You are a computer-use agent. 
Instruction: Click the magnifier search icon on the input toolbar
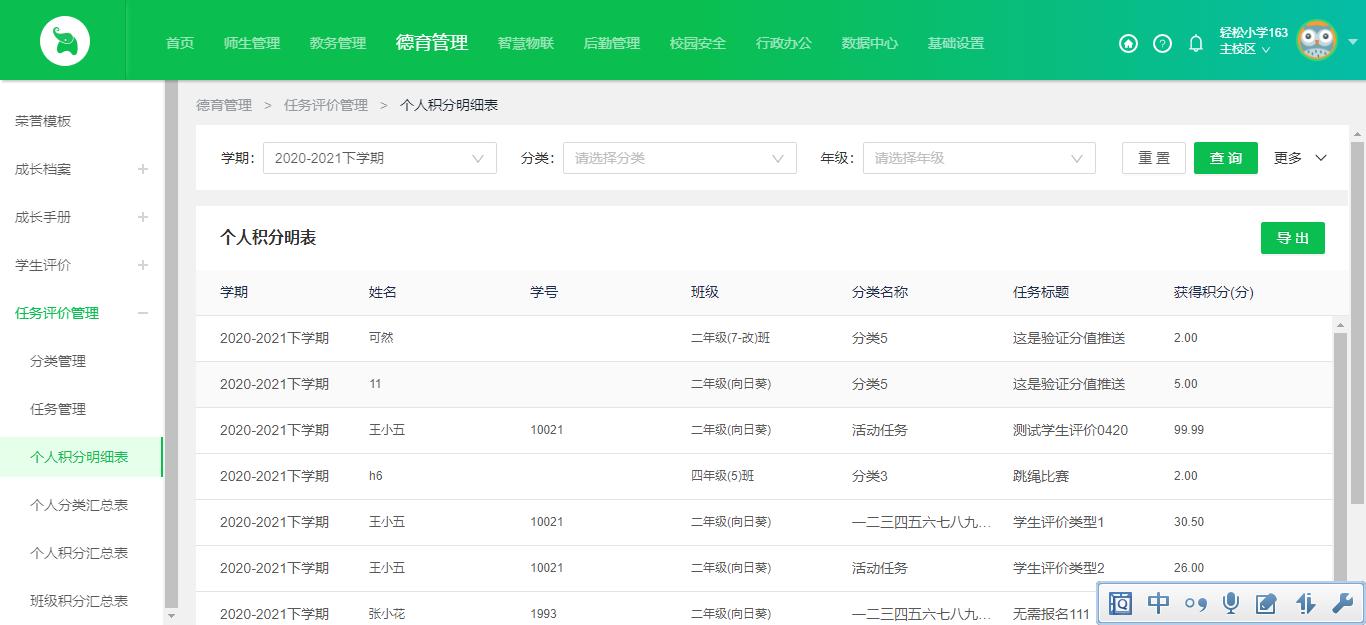[1121, 603]
